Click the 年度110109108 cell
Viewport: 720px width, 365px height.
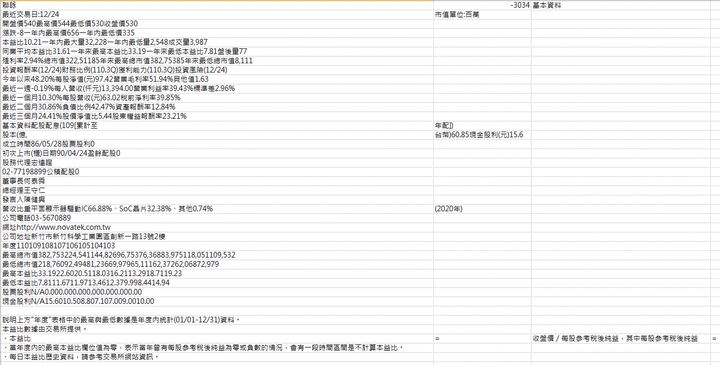217,246
